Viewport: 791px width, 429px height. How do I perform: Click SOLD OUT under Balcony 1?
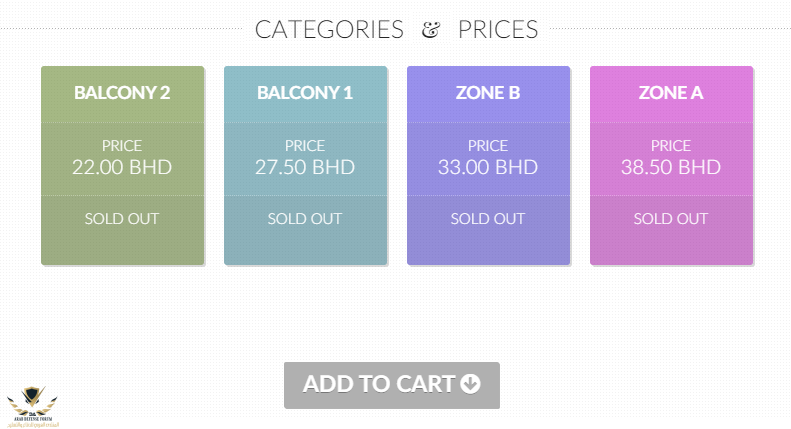tap(305, 218)
